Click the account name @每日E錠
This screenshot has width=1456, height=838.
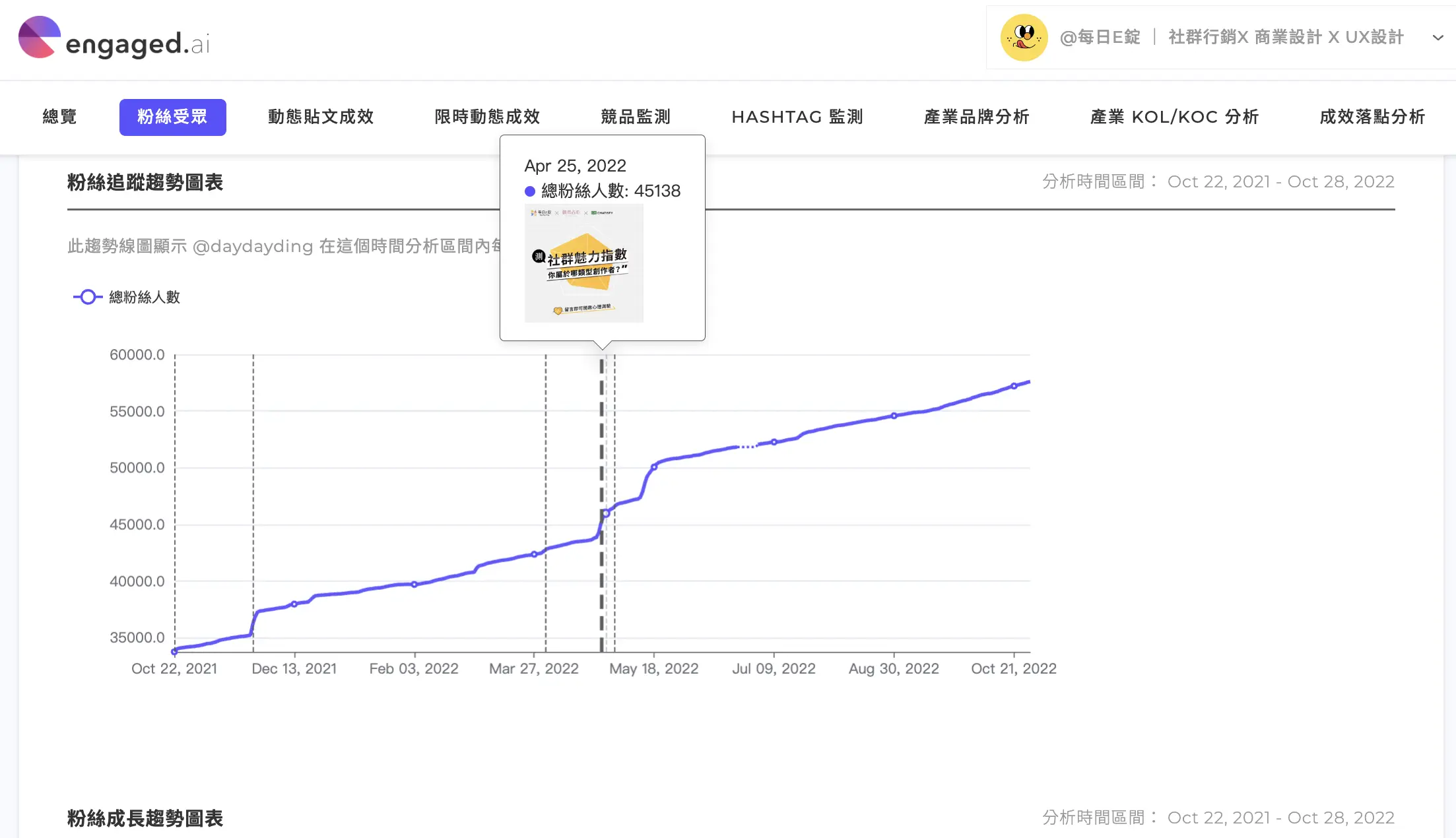[1100, 37]
